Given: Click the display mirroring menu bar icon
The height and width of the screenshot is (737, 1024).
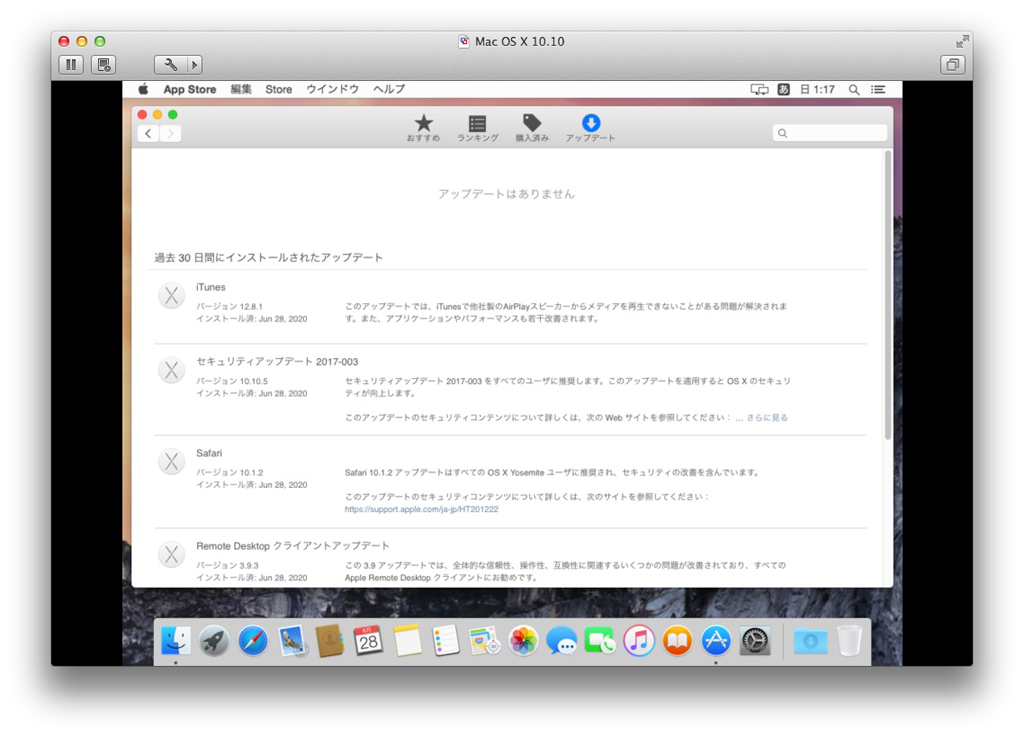Looking at the screenshot, I should [x=759, y=89].
